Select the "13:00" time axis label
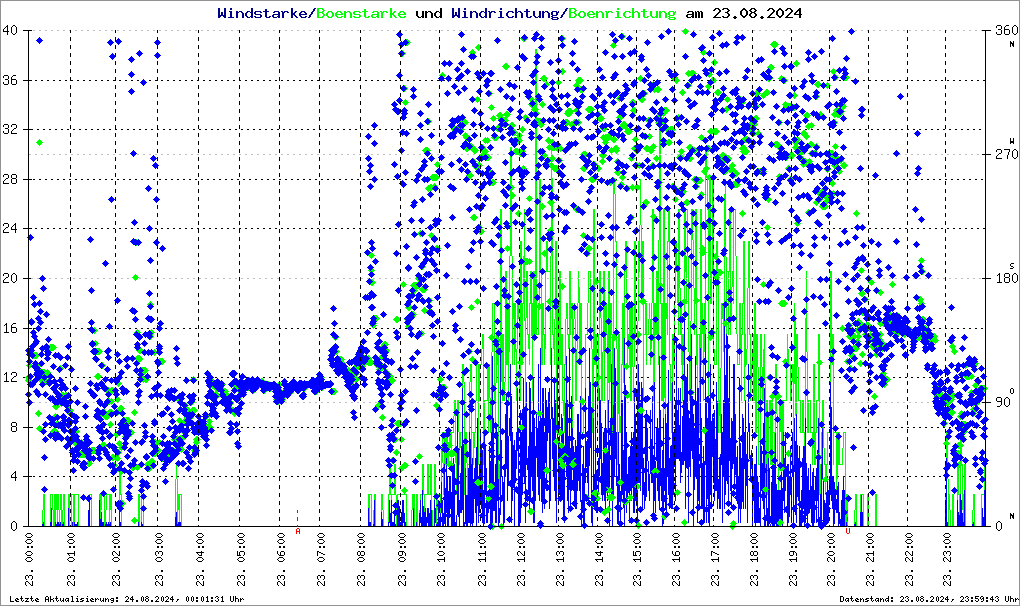The image size is (1020, 606). coord(559,560)
